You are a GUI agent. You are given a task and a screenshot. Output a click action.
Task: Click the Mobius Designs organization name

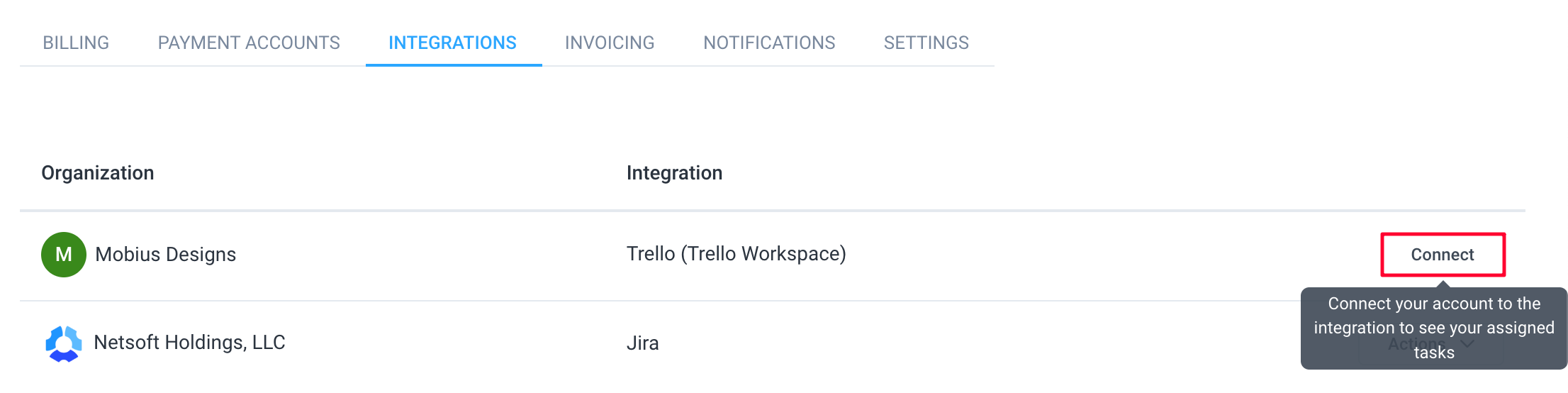click(x=165, y=255)
